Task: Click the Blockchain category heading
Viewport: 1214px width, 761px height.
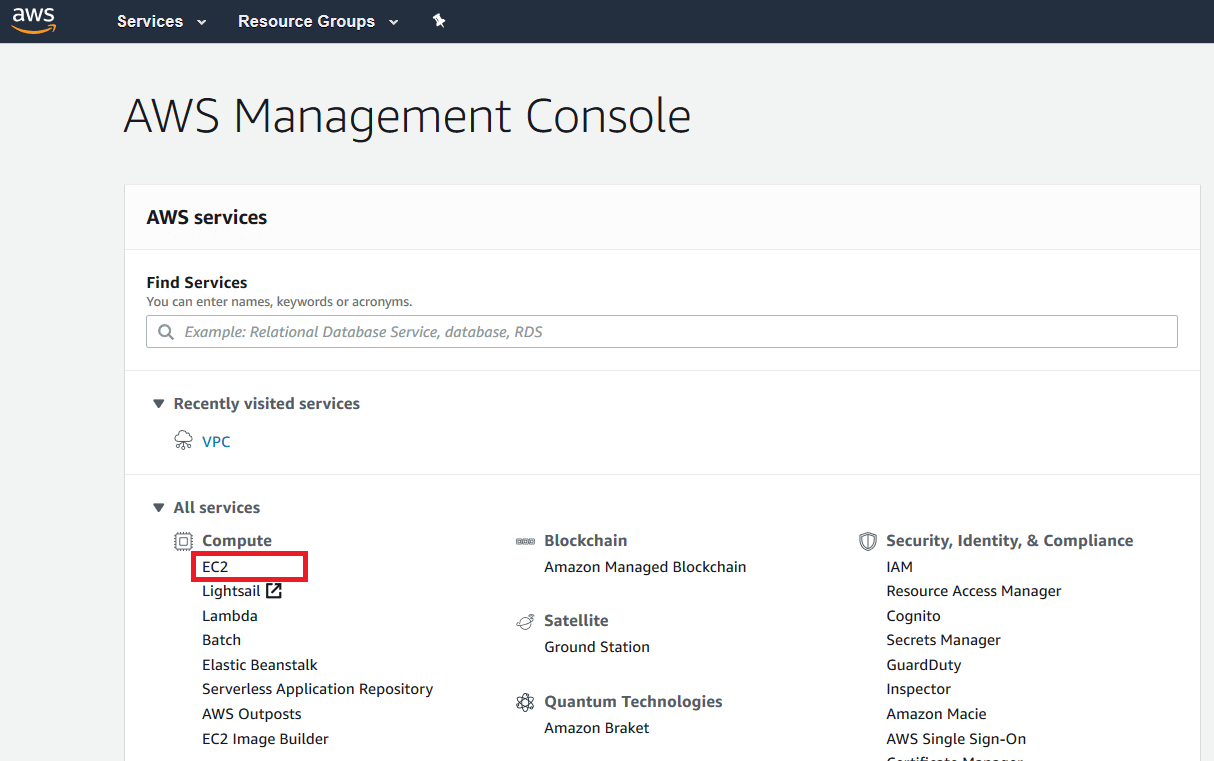Action: [x=586, y=541]
